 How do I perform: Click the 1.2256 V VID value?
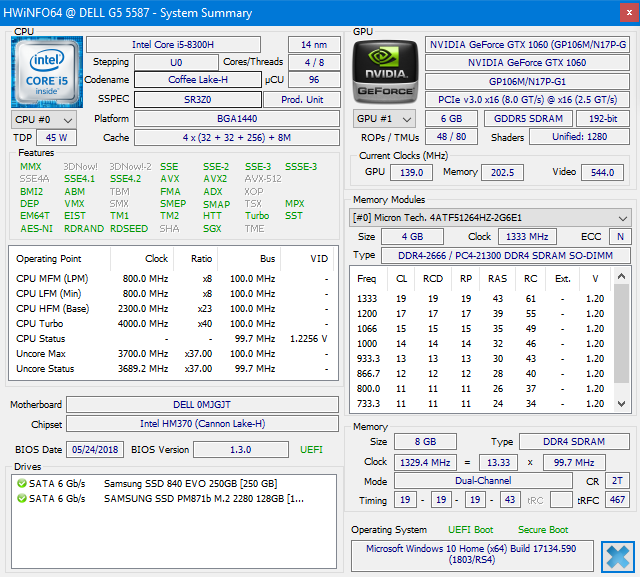309,339
